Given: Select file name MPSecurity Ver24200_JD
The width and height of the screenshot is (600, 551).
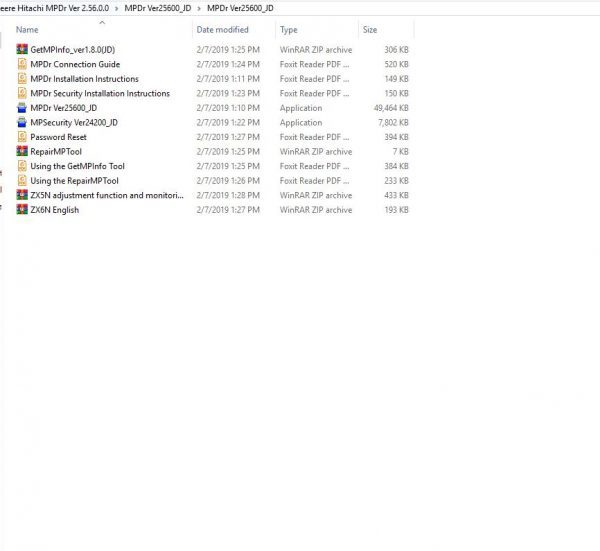Looking at the screenshot, I should [74, 122].
